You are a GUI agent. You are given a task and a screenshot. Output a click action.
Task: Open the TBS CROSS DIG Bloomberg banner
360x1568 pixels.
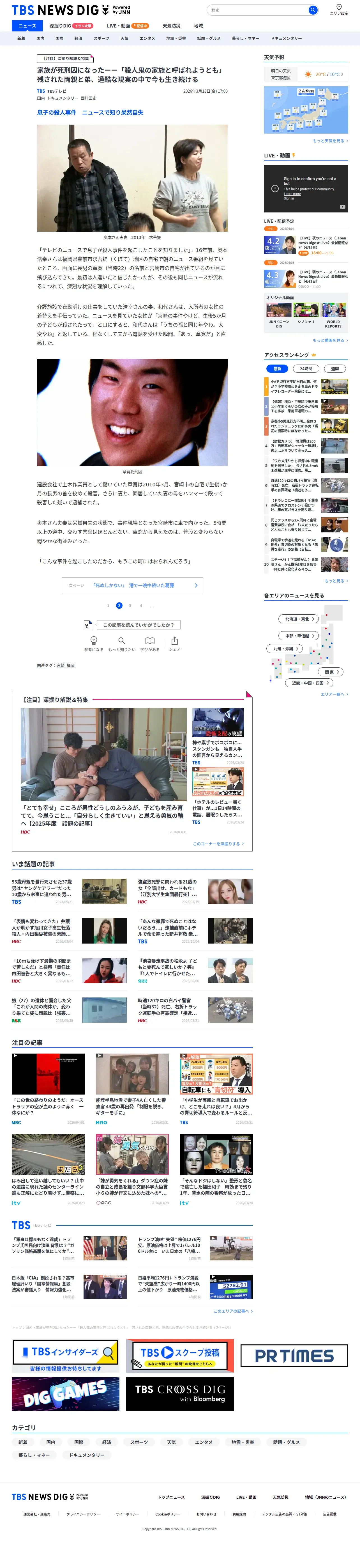coord(180,1393)
